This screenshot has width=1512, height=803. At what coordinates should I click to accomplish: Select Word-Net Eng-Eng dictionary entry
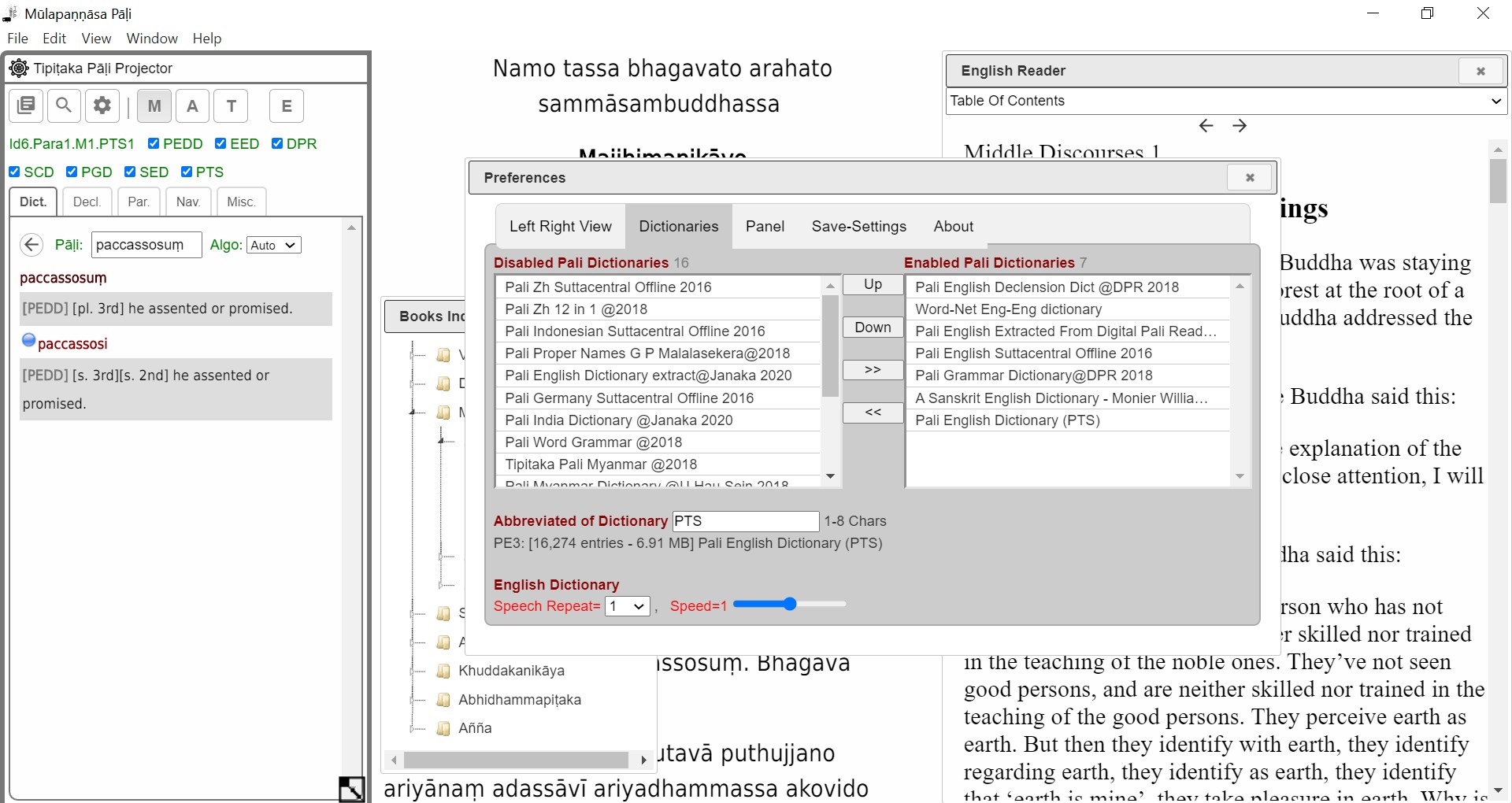(1068, 309)
